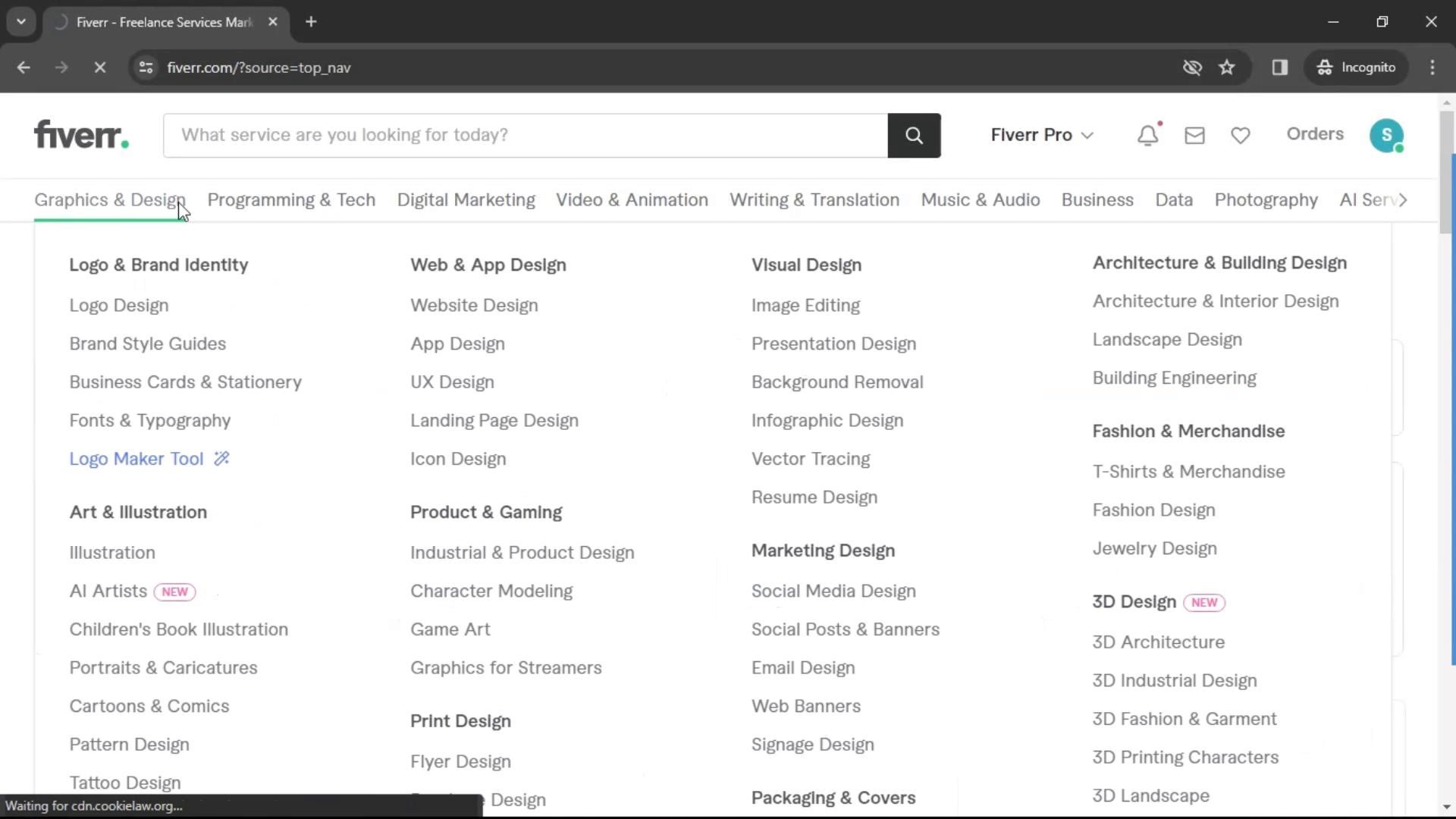The height and width of the screenshot is (819, 1456).
Task: Open the tab search dropdown arrow
Action: click(21, 22)
